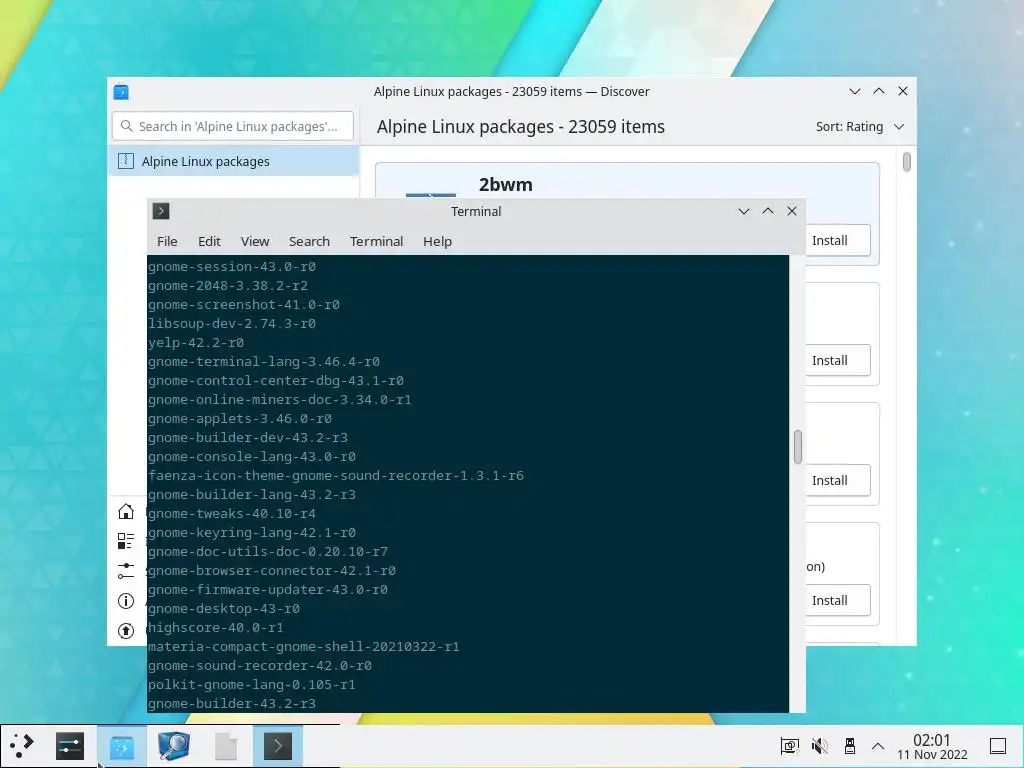Click libsoup-dev-2.74.3-r0 terminal line

[x=232, y=323]
